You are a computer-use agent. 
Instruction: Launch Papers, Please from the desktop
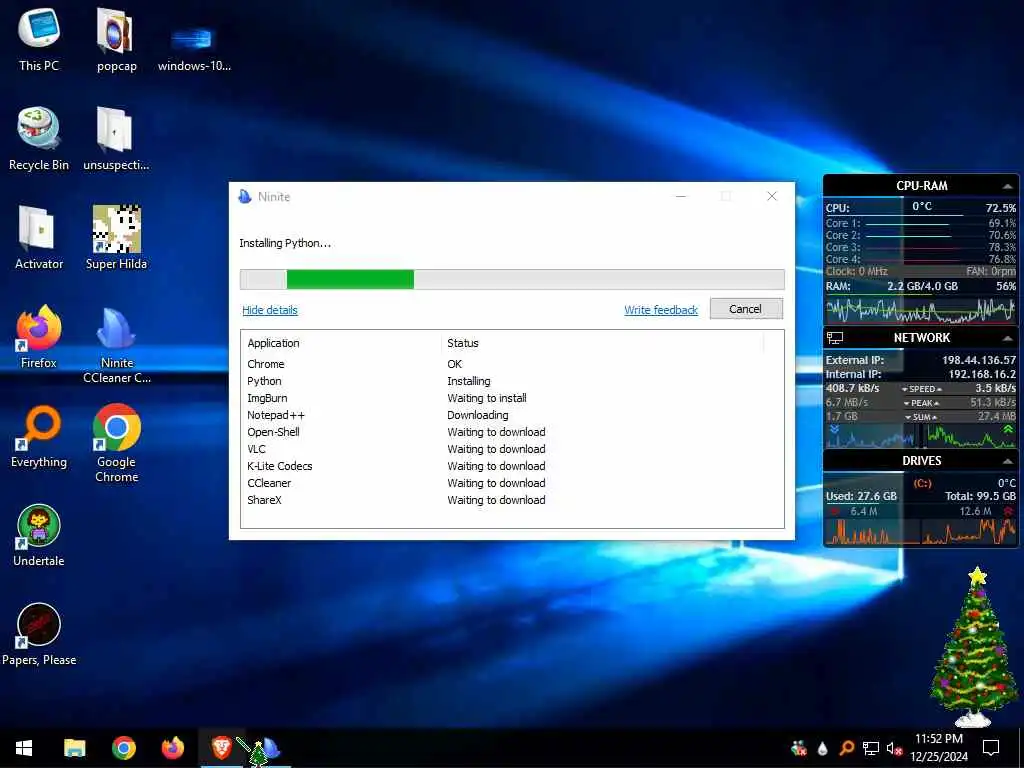point(39,635)
